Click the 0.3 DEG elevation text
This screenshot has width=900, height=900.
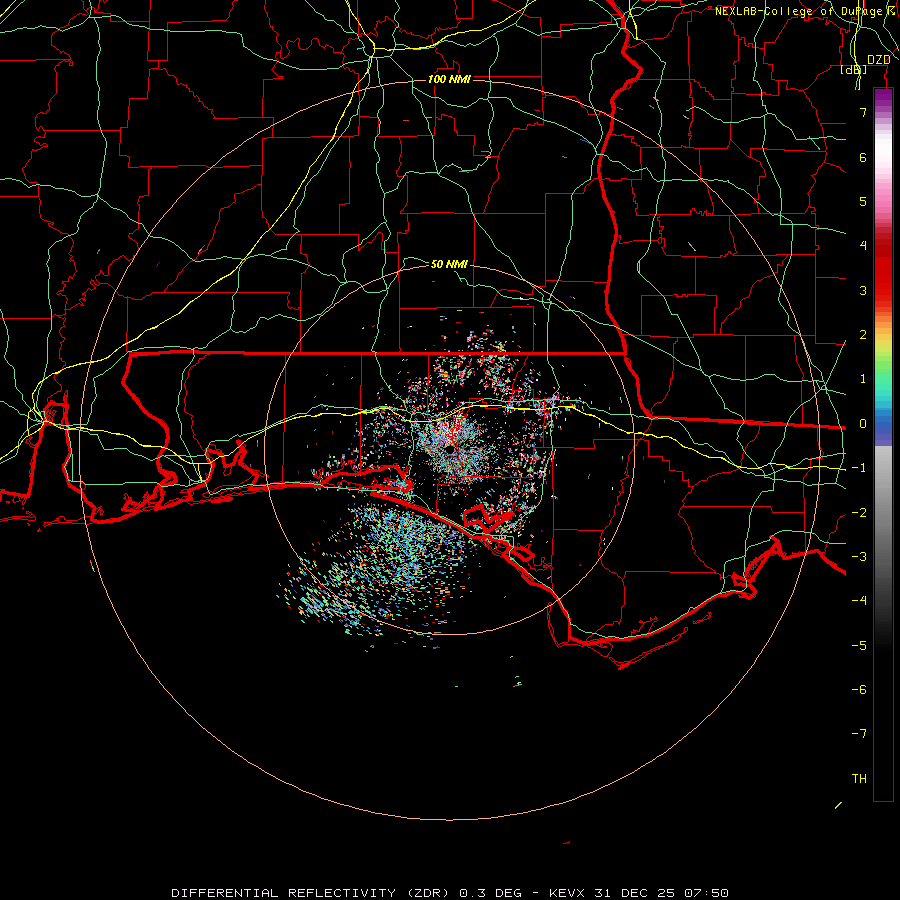[x=491, y=893]
